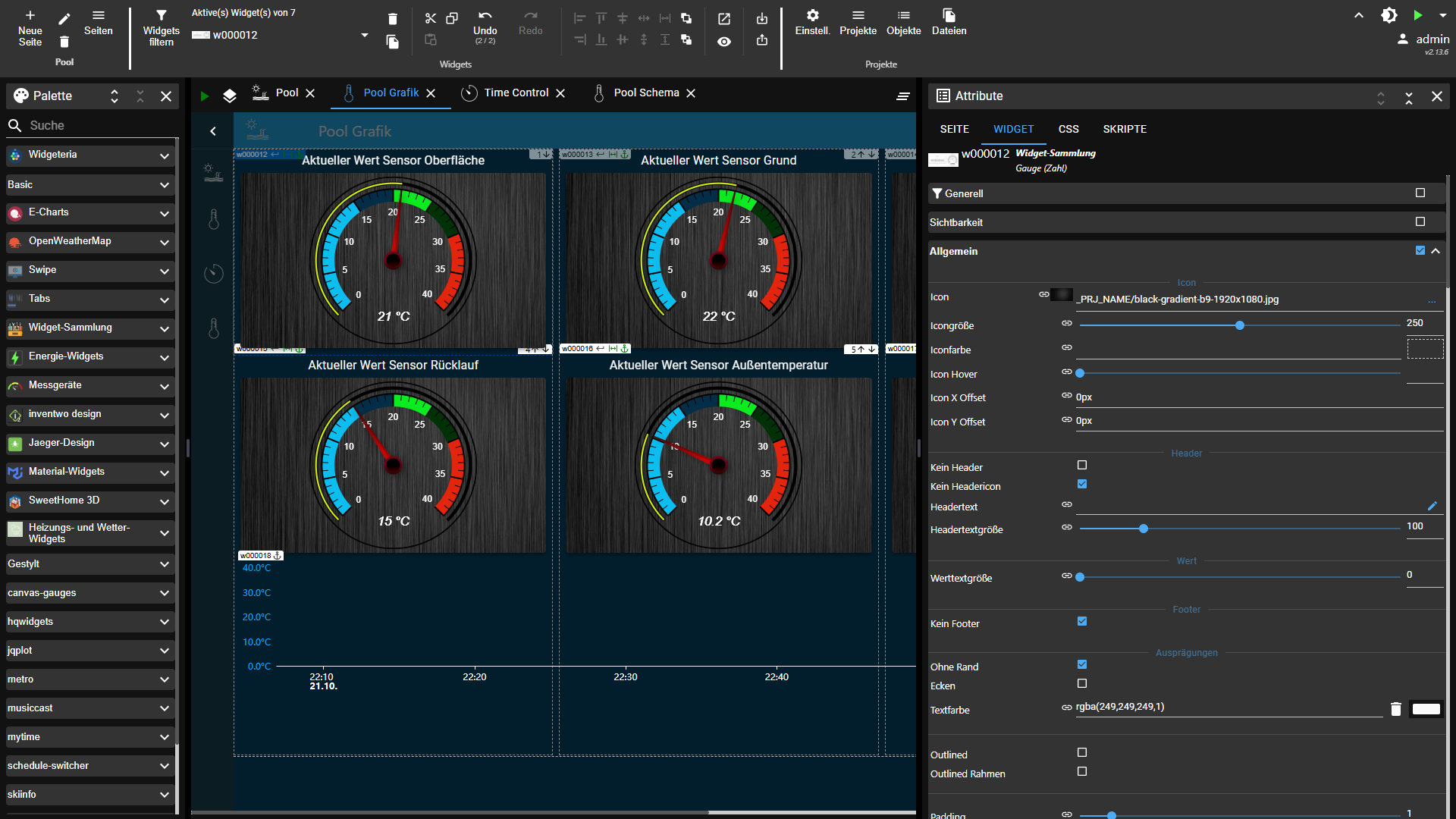Image resolution: width=1456 pixels, height=819 pixels.
Task: Open the Dateien files icon
Action: pyautogui.click(x=949, y=16)
